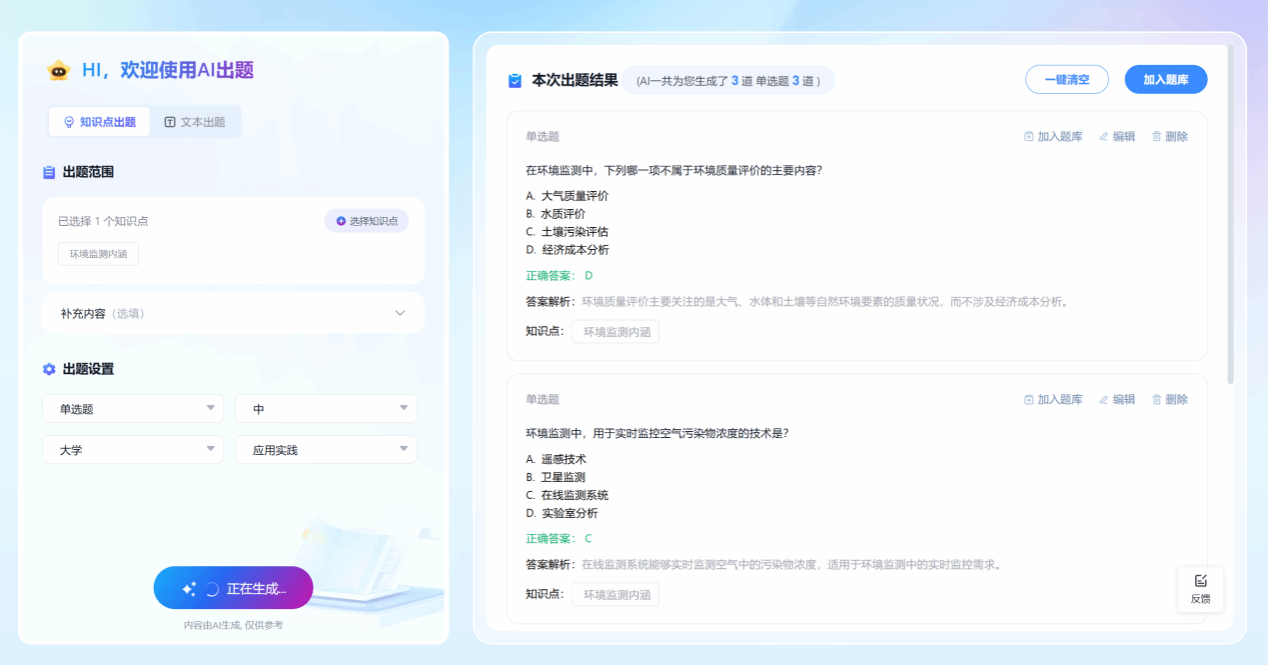Viewport: 1268px width, 665px height.
Task: Open the difficulty dropdown showing 中
Action: coord(325,409)
